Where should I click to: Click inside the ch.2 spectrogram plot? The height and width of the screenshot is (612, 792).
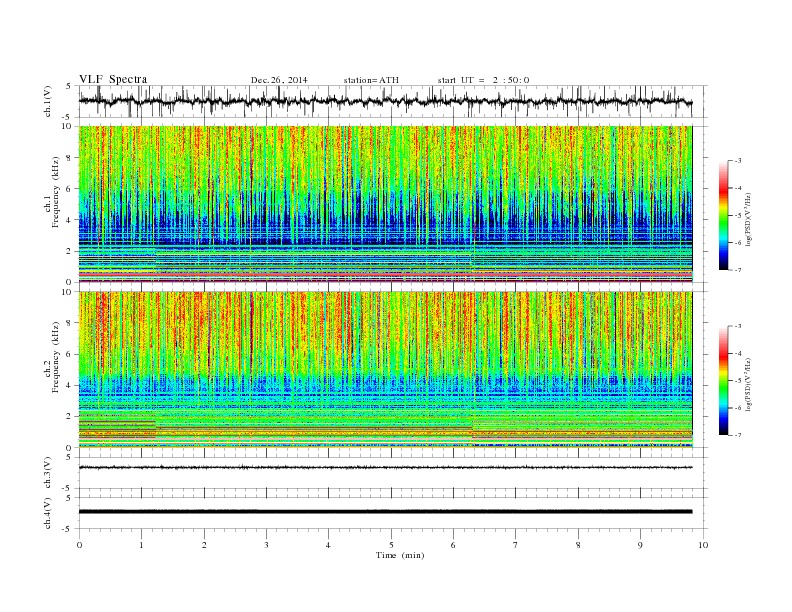click(x=385, y=370)
